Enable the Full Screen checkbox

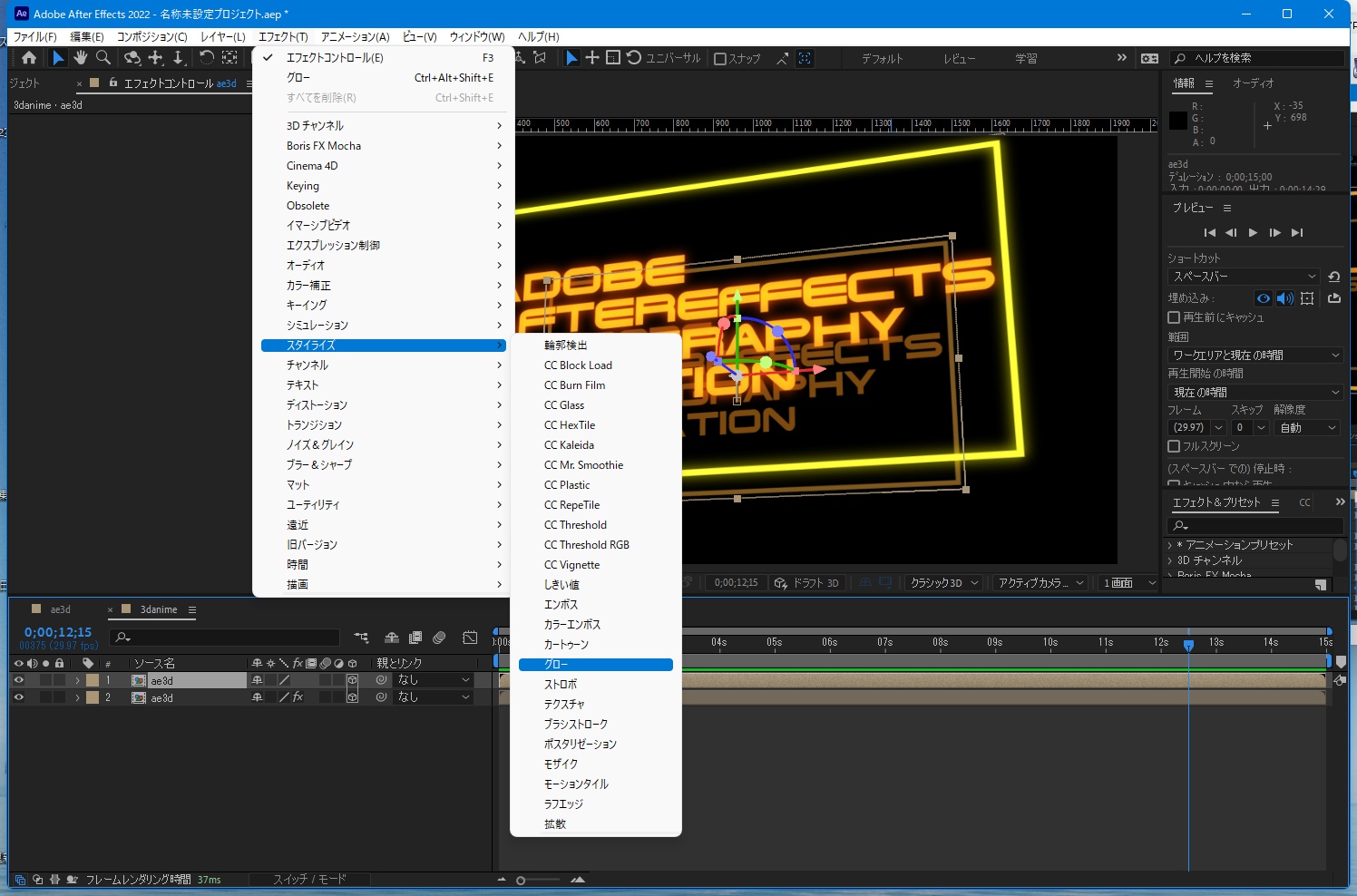pos(1174,446)
